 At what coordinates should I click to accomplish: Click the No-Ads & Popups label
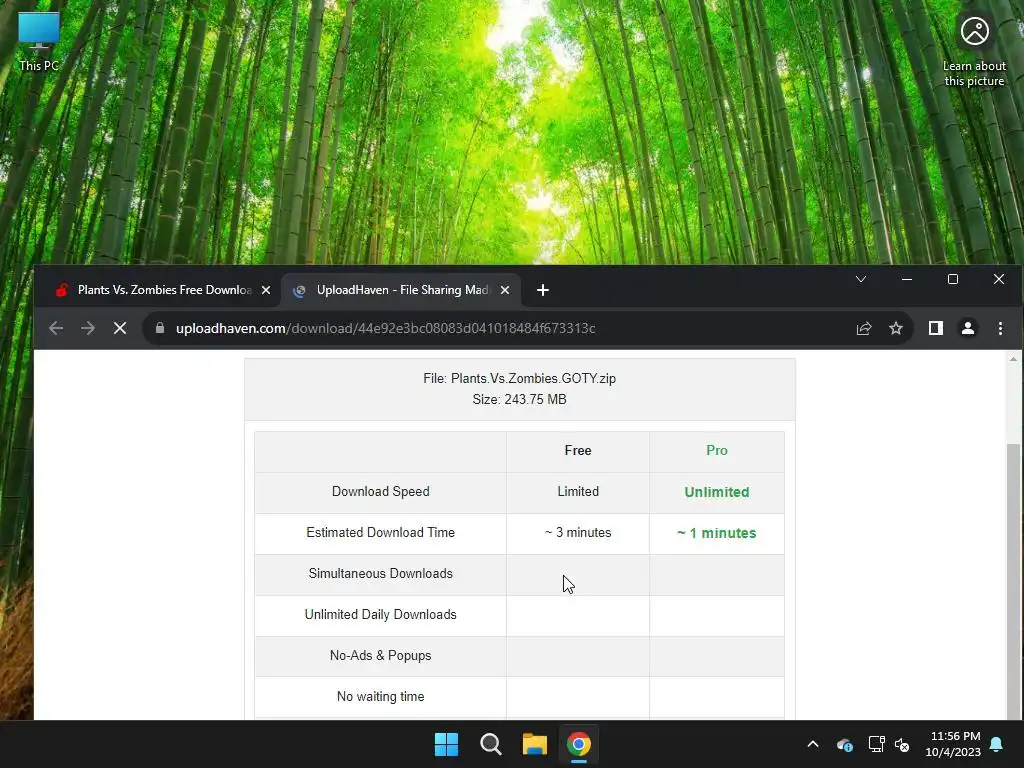coord(381,656)
